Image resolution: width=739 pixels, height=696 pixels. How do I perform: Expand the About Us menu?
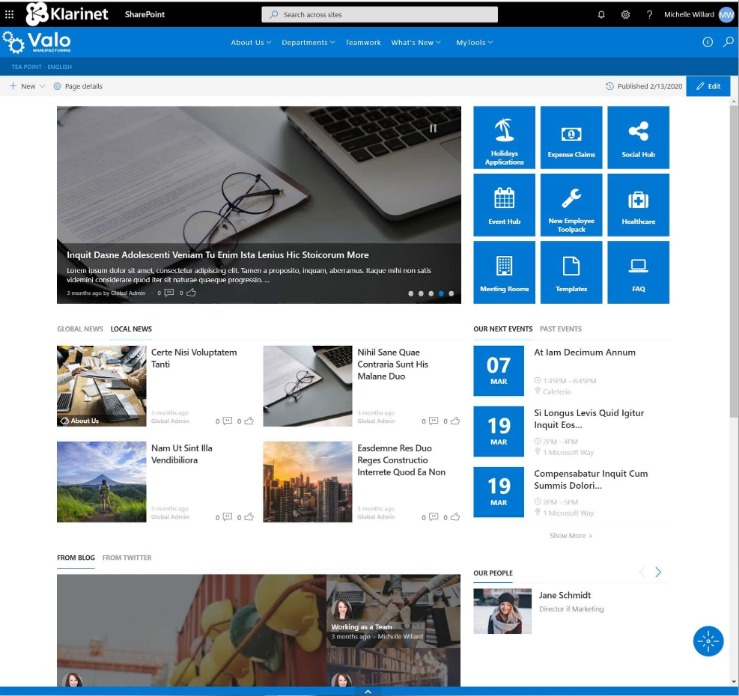click(250, 43)
